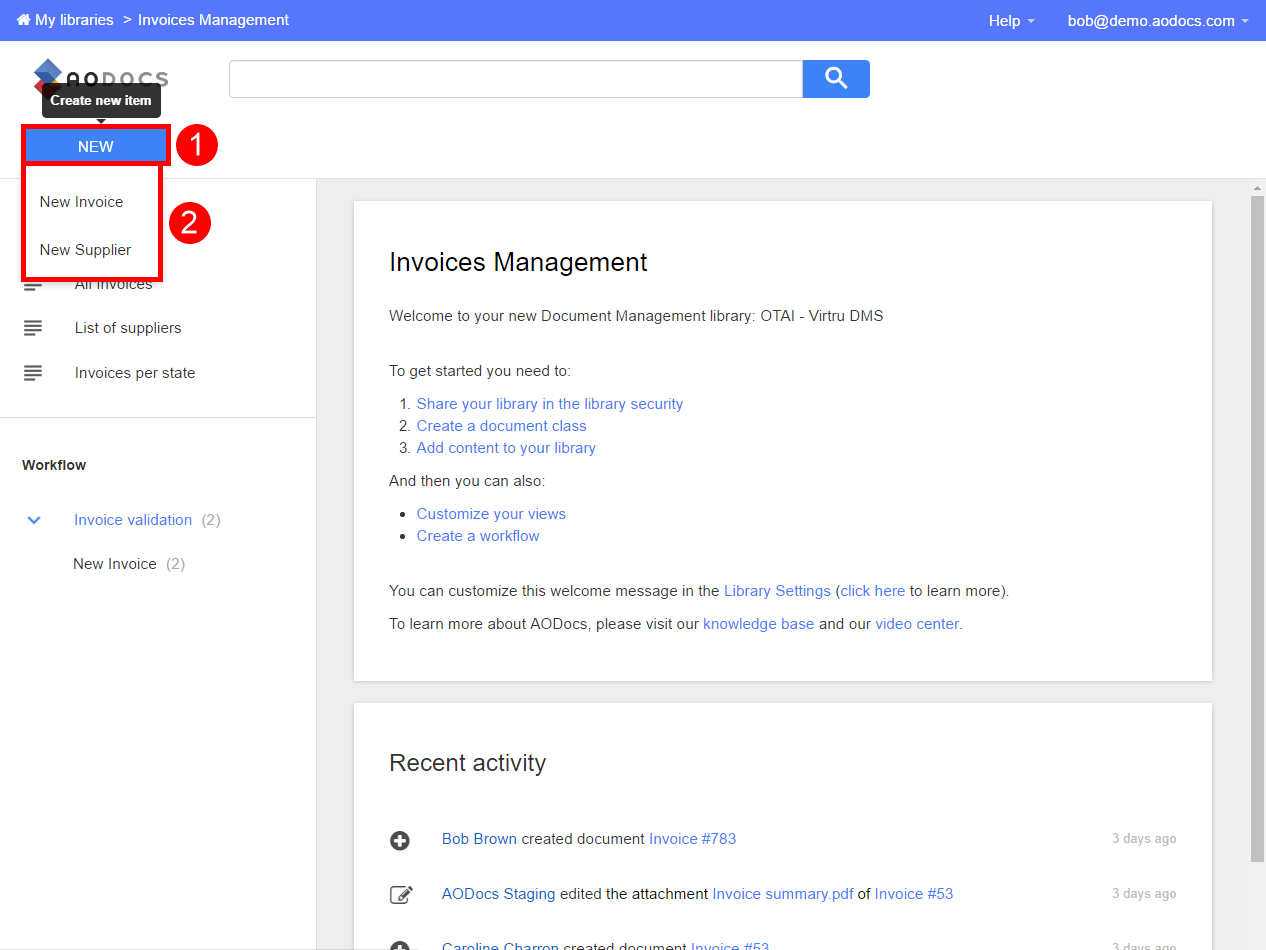1266x950 pixels.
Task: Open AODocs Staging user link
Action: click(499, 894)
